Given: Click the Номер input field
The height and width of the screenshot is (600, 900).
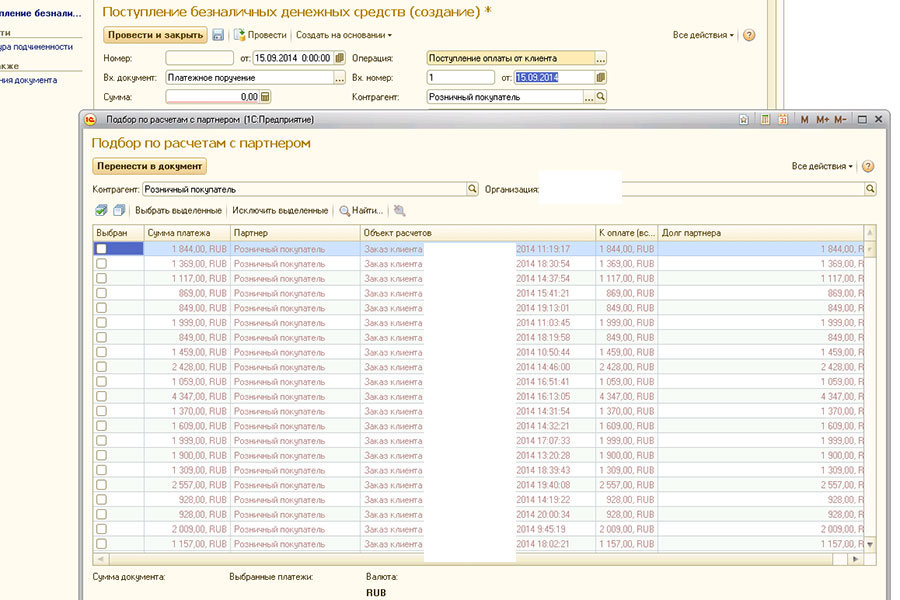Looking at the screenshot, I should [199, 59].
